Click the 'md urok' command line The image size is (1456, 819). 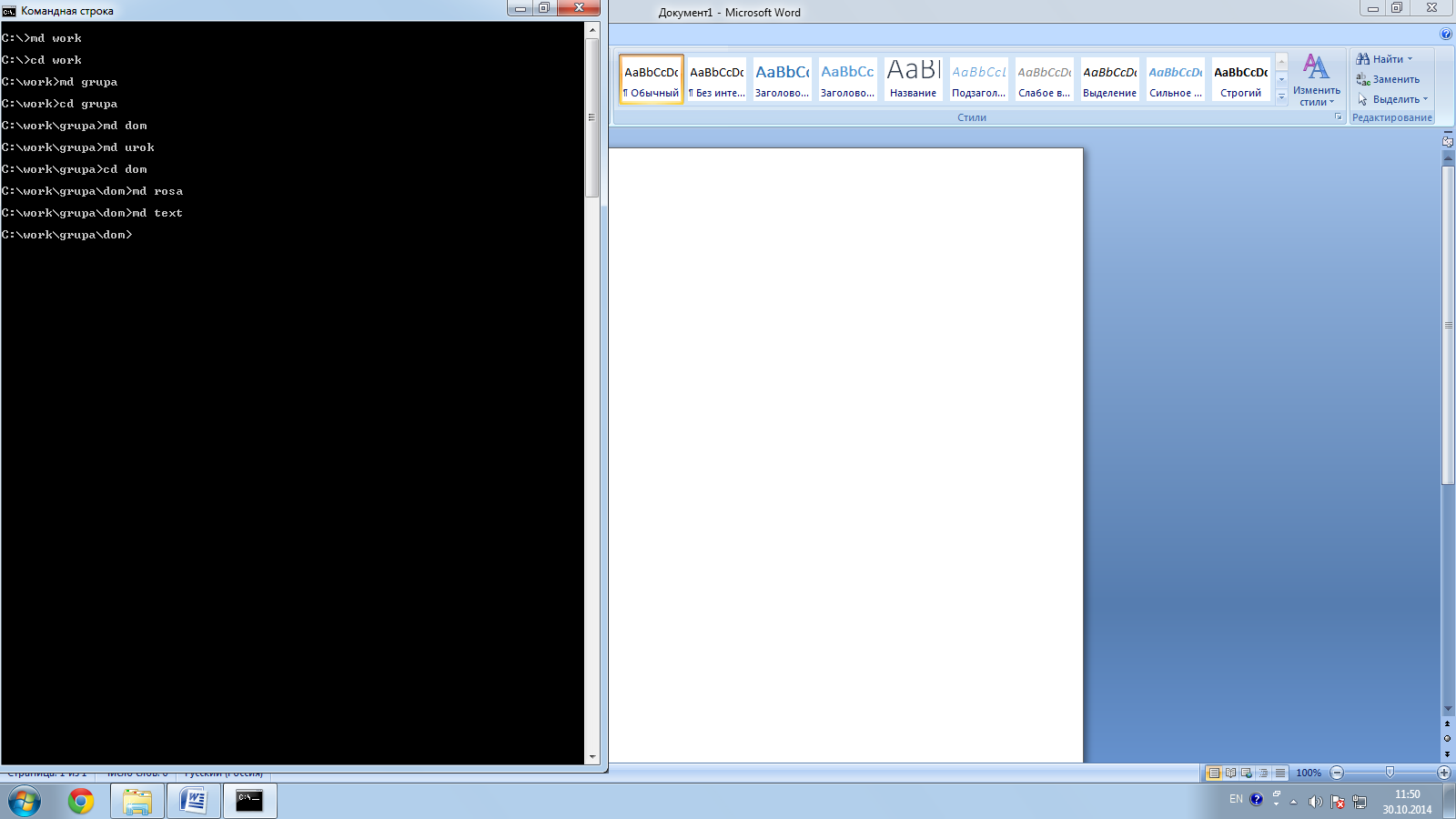point(78,147)
